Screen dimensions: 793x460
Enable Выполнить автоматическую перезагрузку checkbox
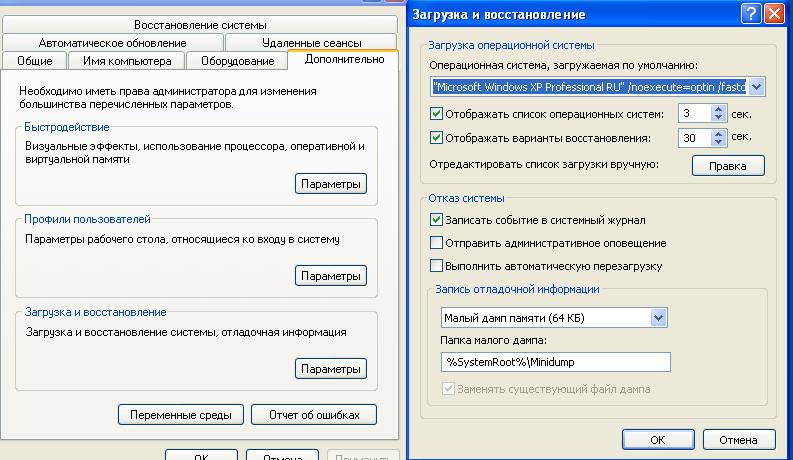(x=435, y=266)
